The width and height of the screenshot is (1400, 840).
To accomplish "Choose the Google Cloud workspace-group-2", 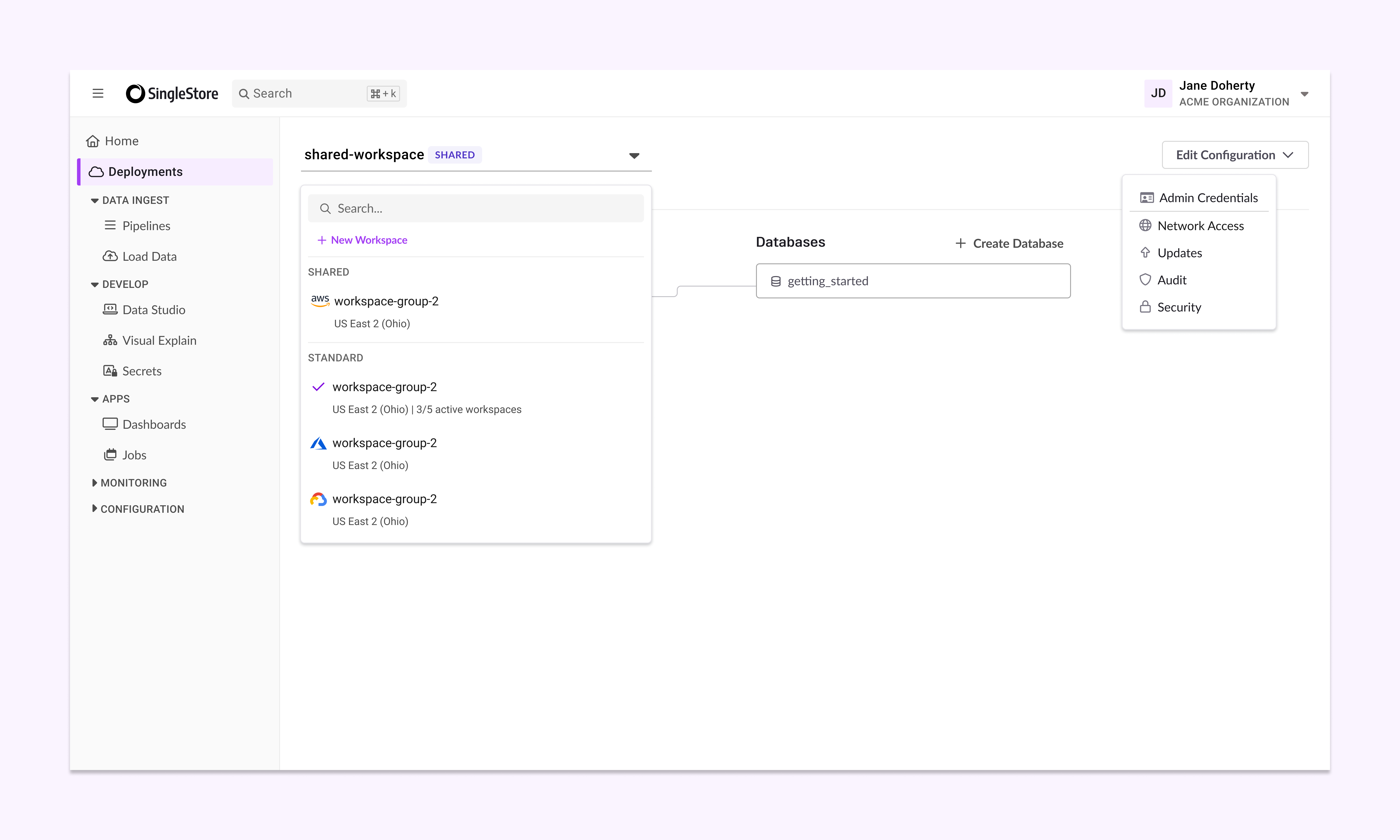I will pyautogui.click(x=384, y=499).
